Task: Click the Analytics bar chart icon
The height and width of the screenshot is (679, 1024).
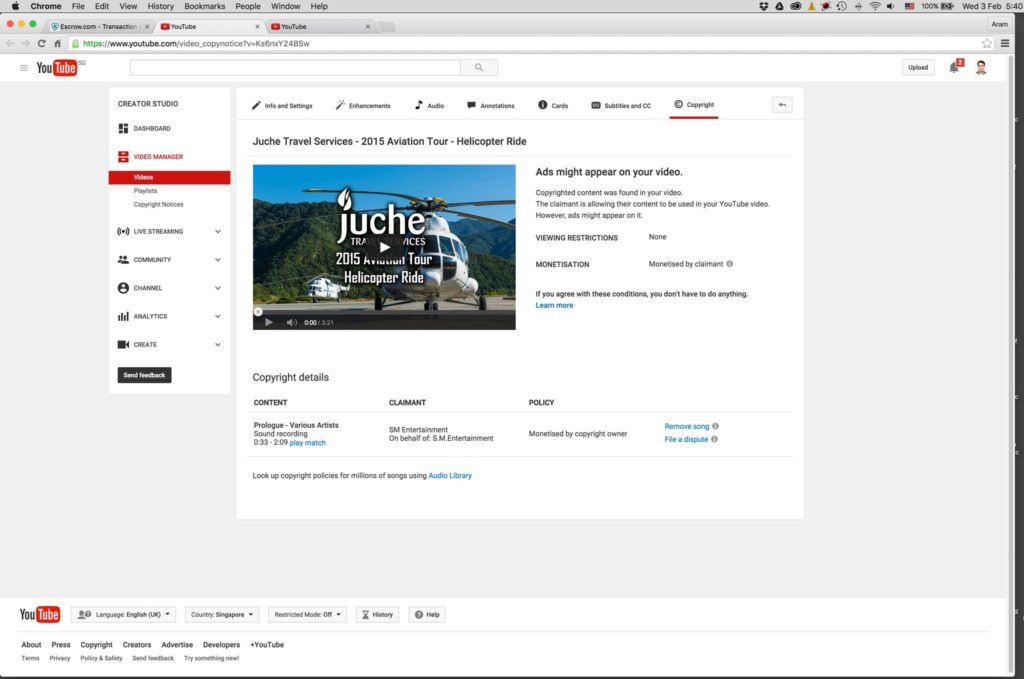Action: (123, 316)
